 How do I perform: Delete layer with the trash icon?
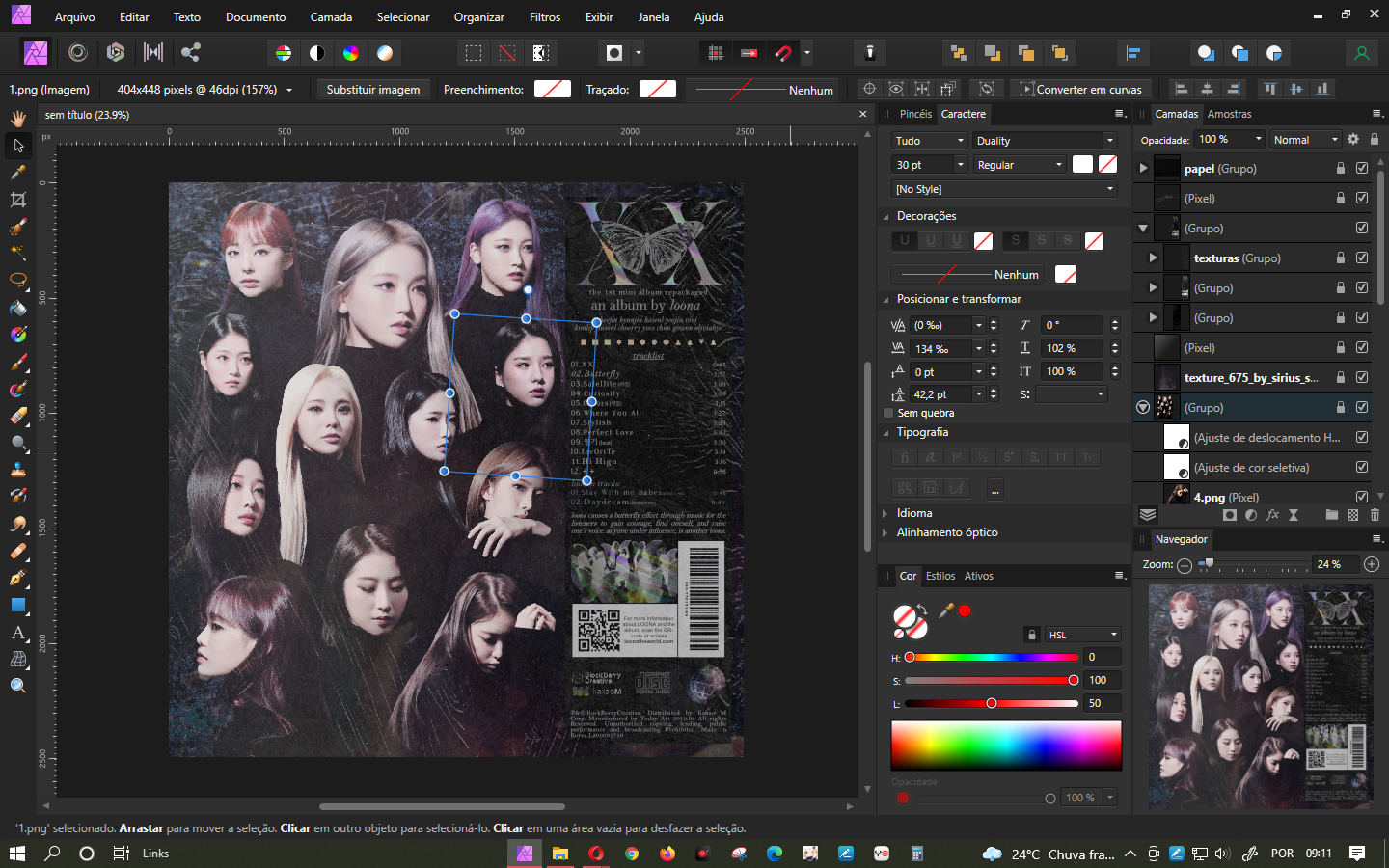(x=1375, y=515)
